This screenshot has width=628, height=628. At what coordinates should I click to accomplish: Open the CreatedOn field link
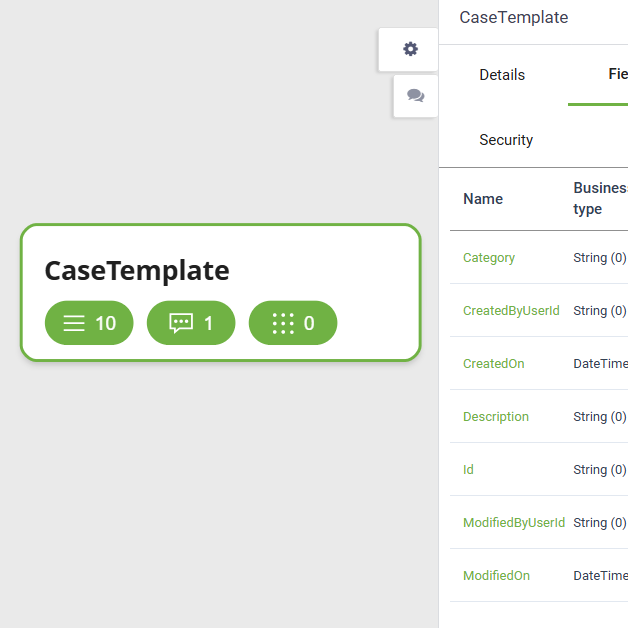(493, 364)
